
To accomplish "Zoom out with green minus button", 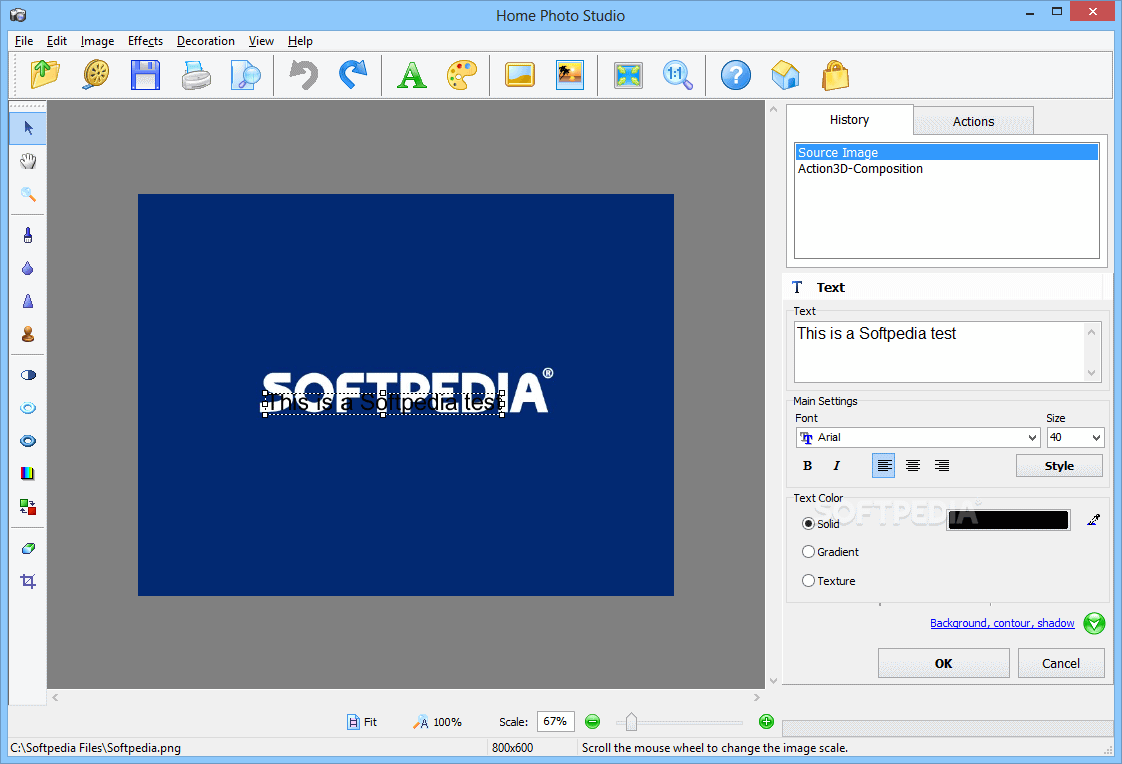I will click(x=592, y=722).
